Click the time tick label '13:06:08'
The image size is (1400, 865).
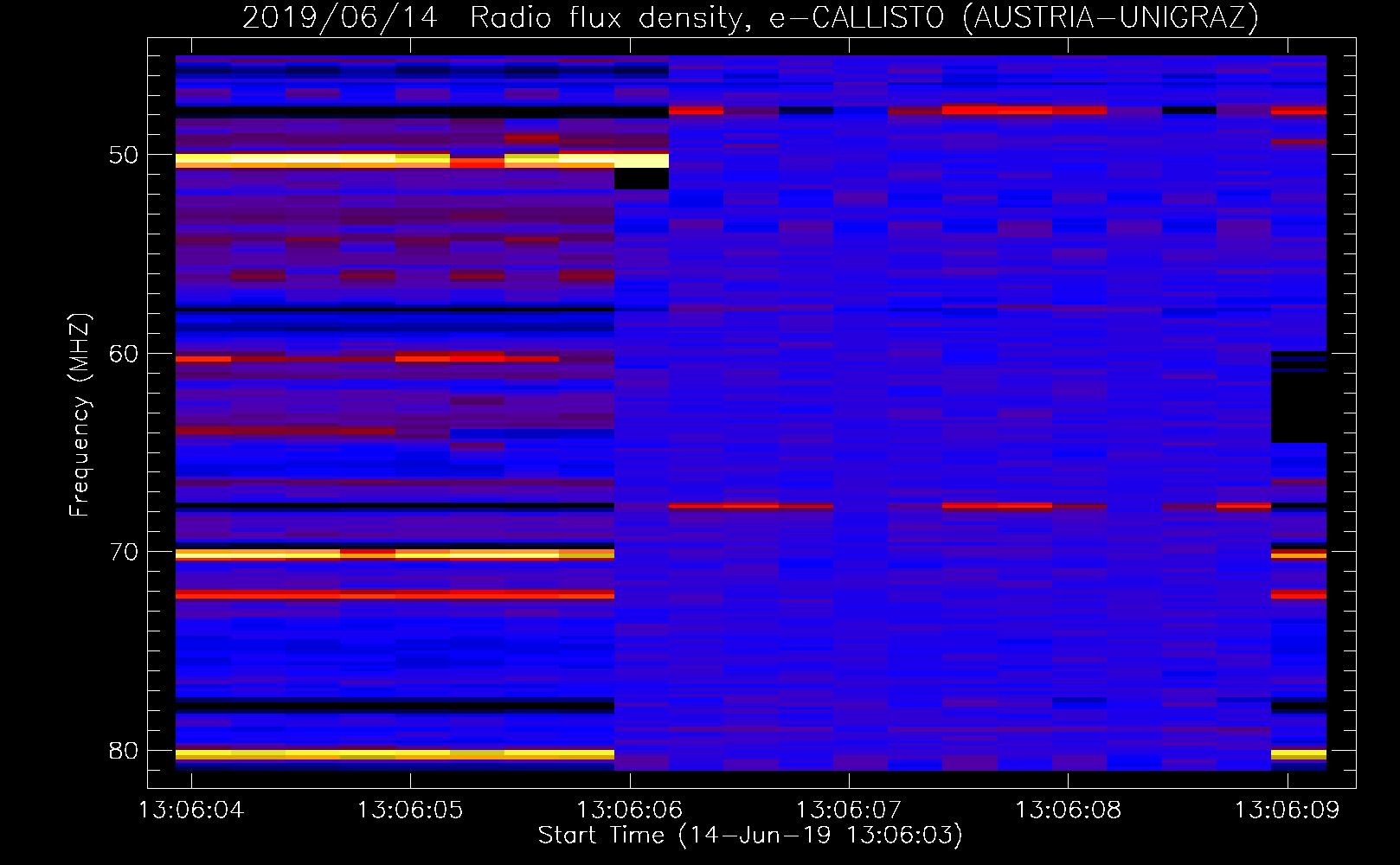(1068, 810)
